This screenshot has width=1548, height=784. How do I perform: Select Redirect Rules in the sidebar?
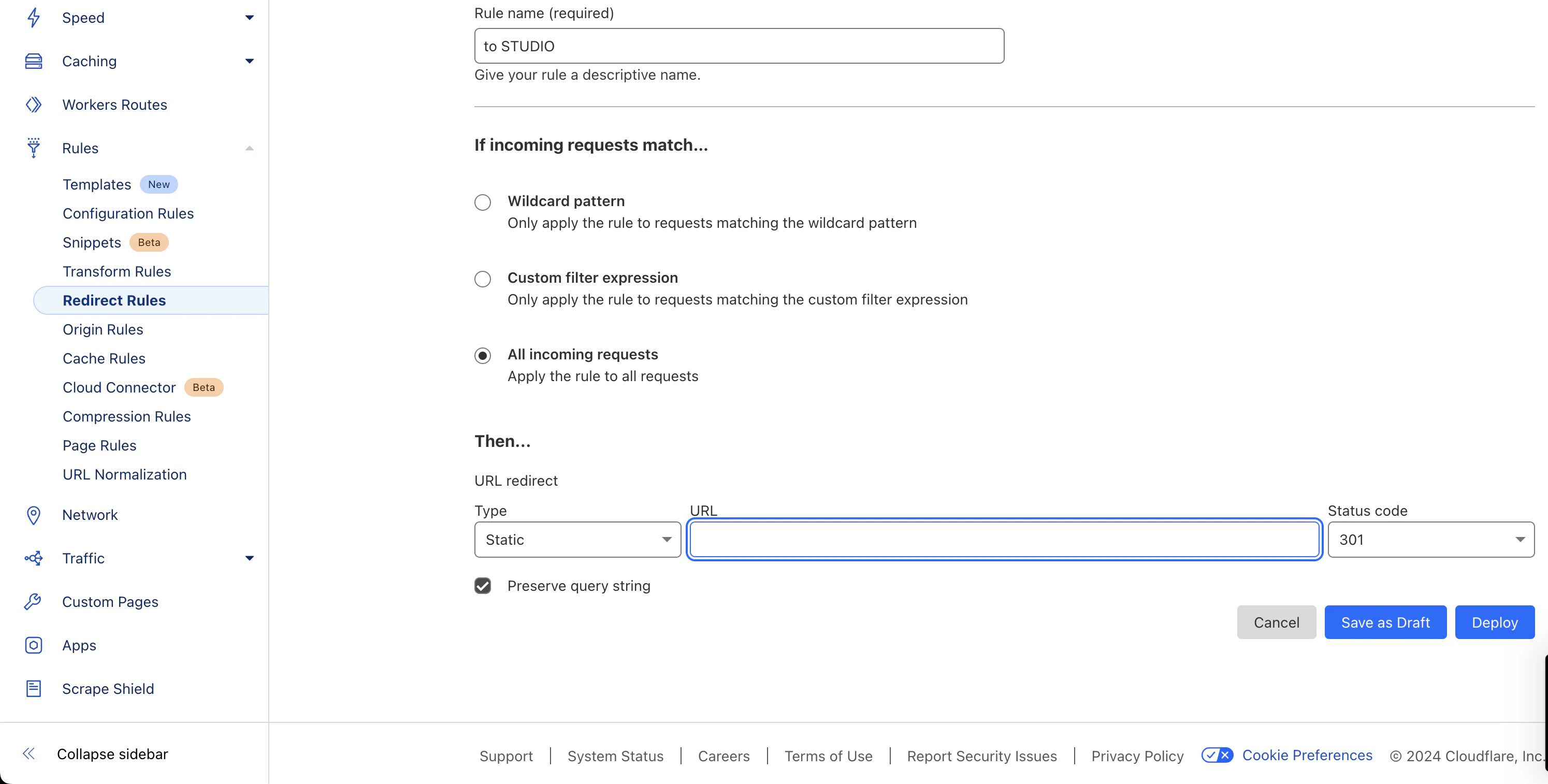114,300
